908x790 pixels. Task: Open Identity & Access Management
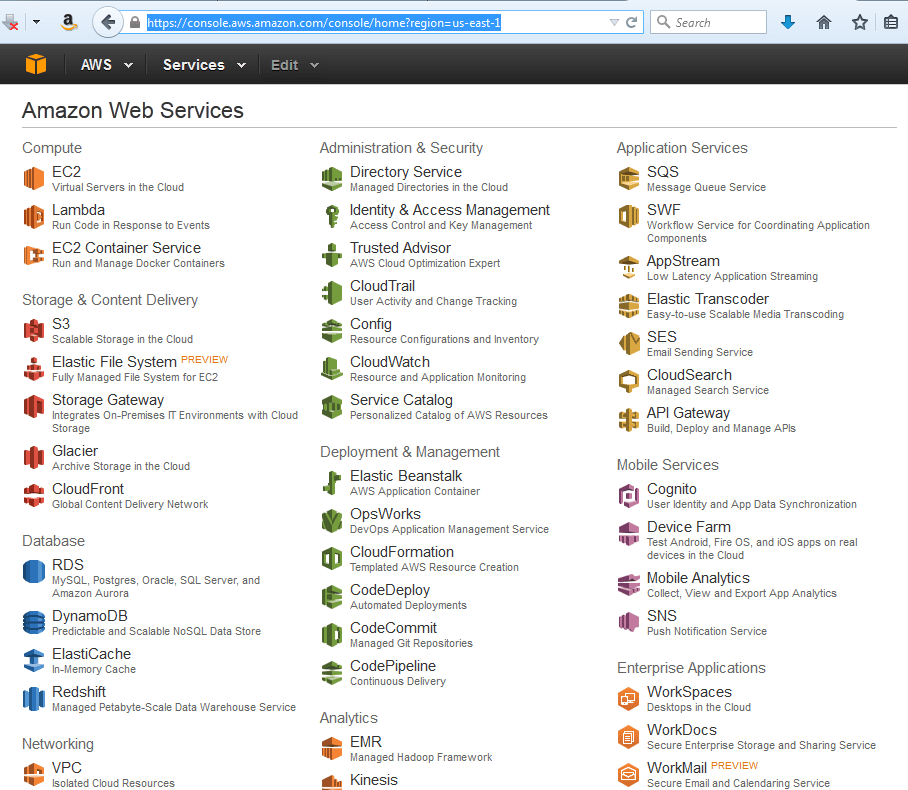[x=449, y=210]
